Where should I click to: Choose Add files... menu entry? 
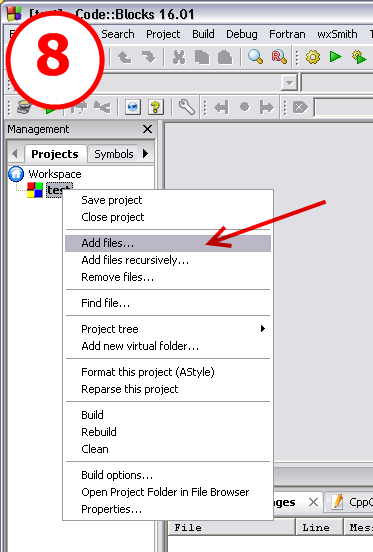pos(168,243)
